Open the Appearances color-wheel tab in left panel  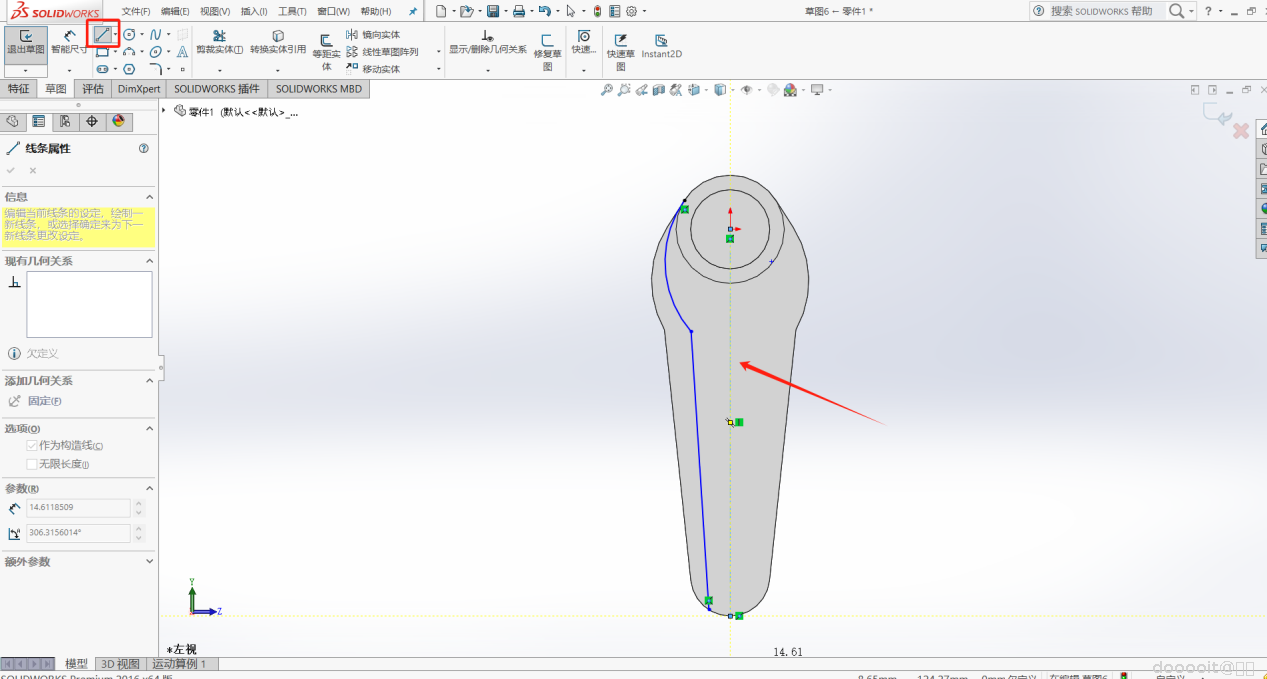click(x=119, y=121)
